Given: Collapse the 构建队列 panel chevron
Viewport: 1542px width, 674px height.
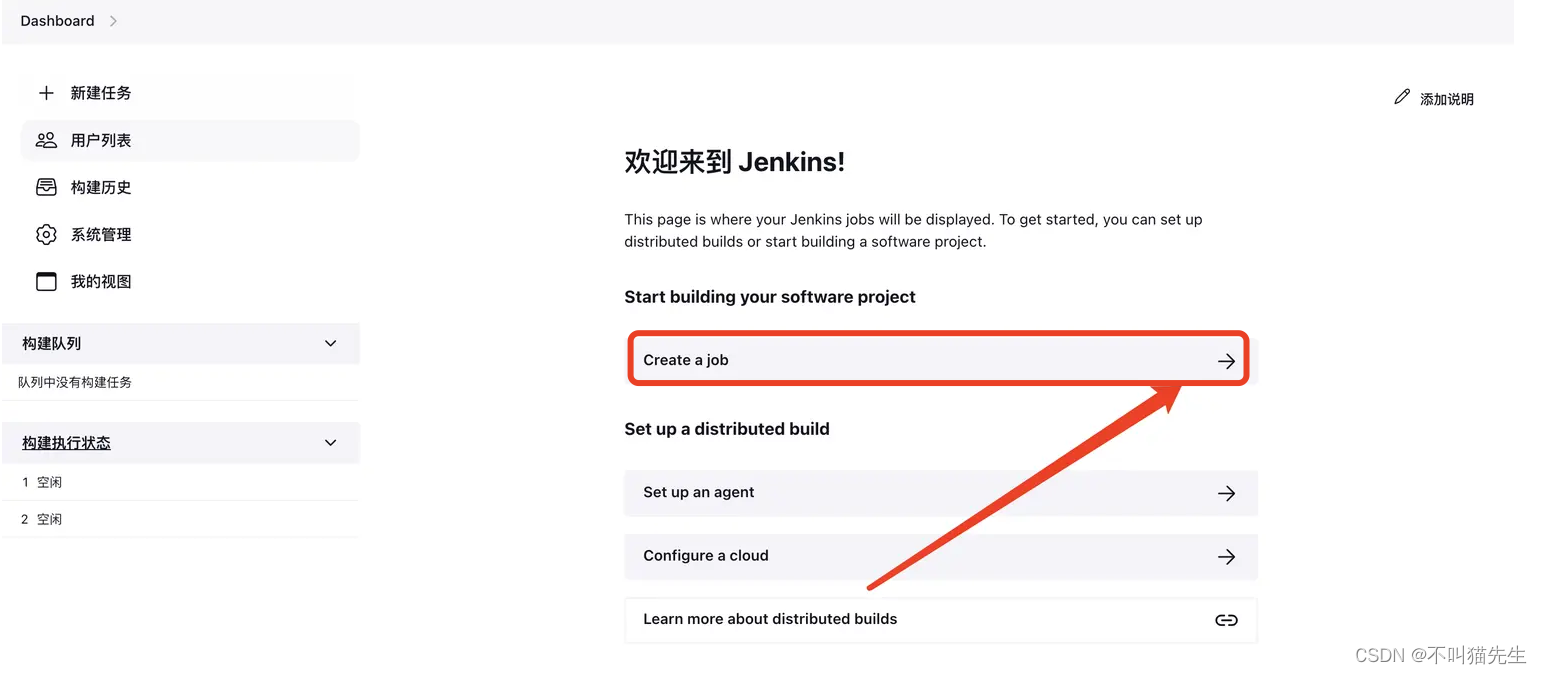Looking at the screenshot, I should point(331,343).
